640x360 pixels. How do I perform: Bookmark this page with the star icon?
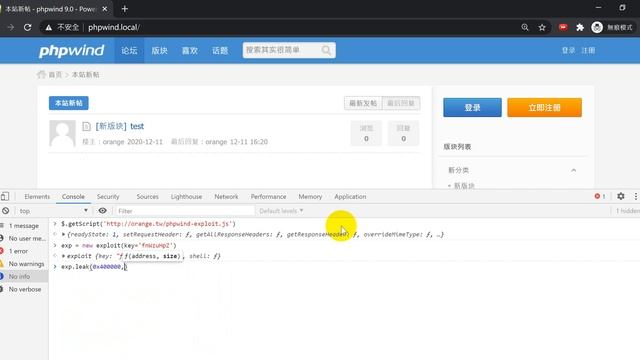click(x=542, y=27)
